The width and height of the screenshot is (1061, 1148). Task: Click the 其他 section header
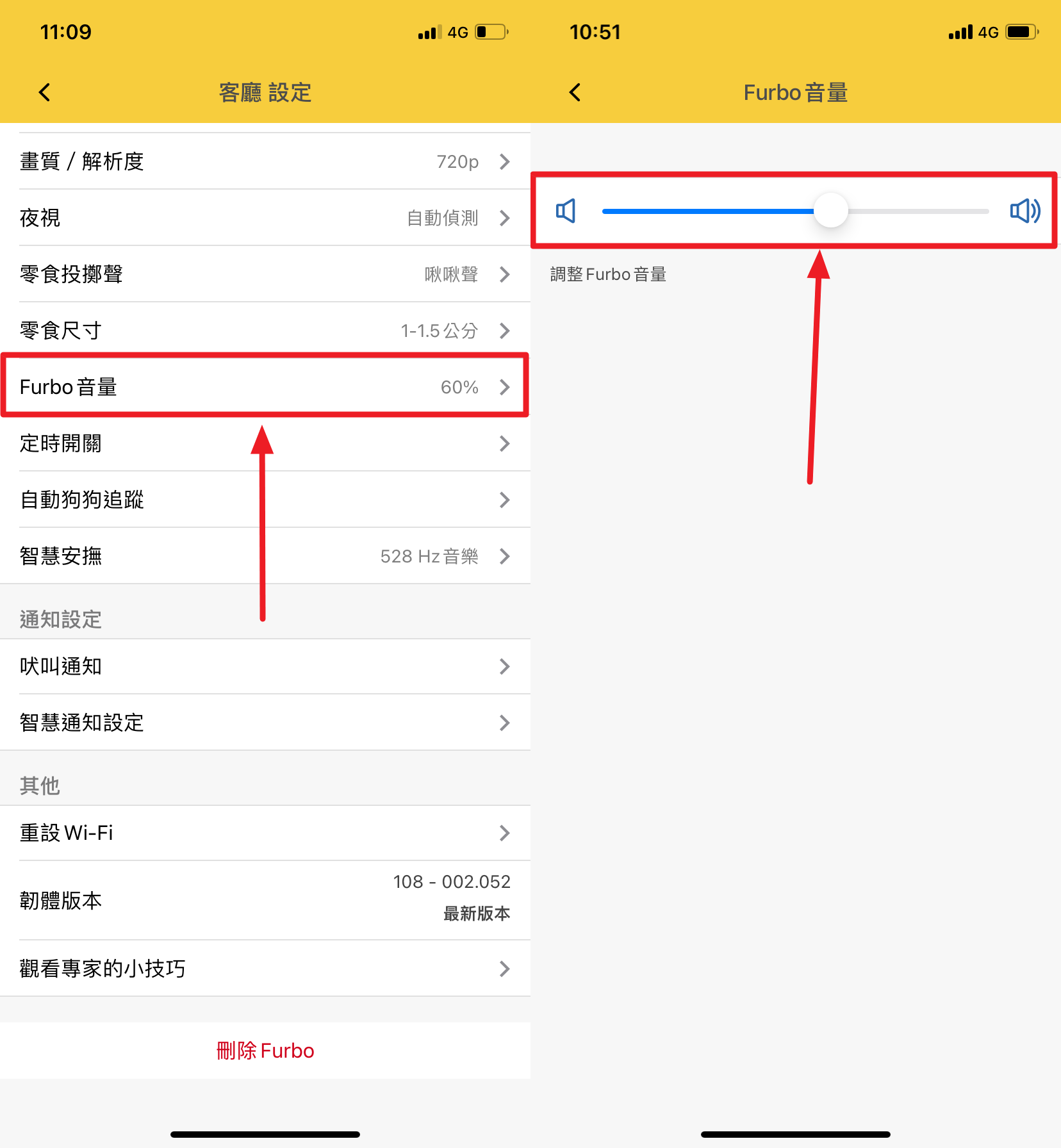pos(40,785)
